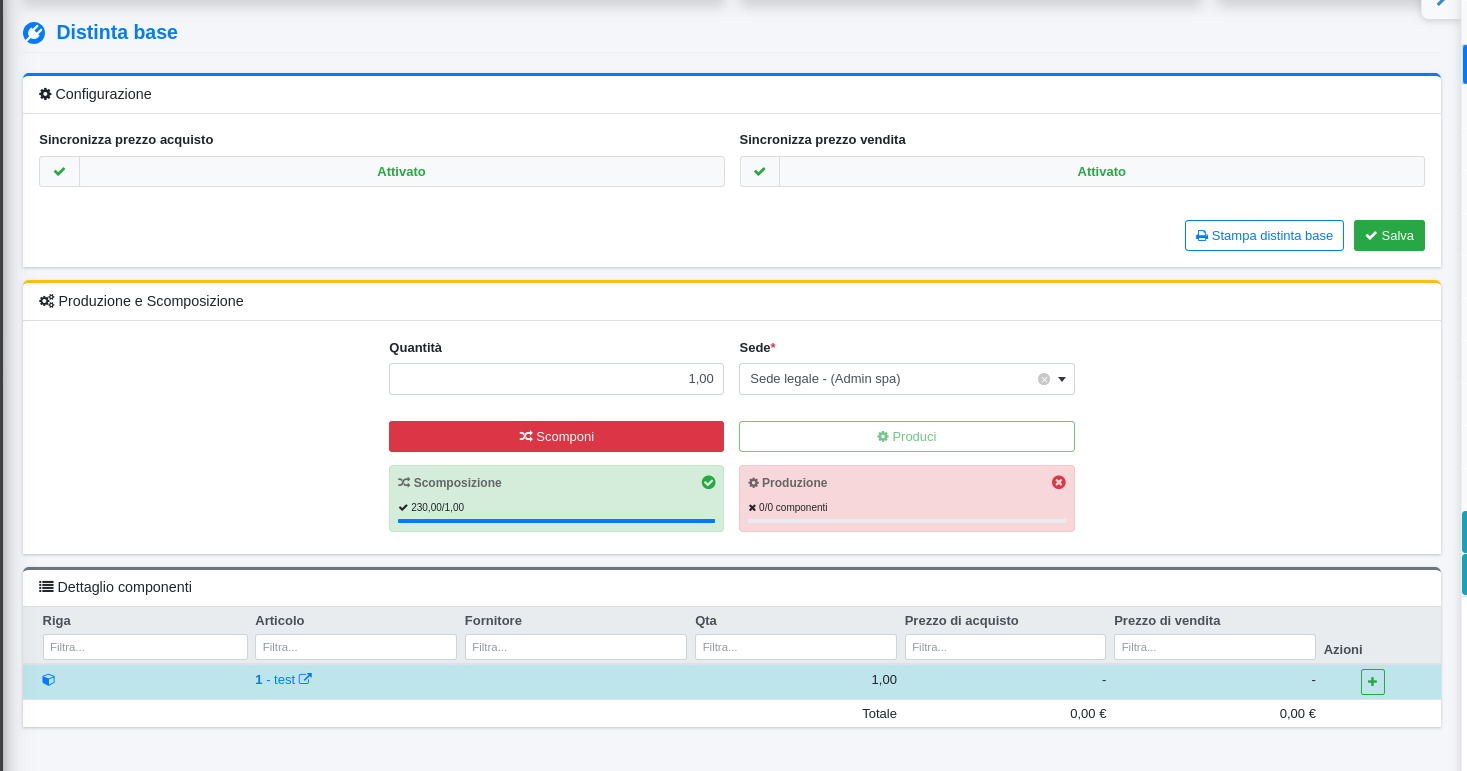Click the Configurazione gear icon
Image resolution: width=1467 pixels, height=771 pixels.
tap(45, 94)
